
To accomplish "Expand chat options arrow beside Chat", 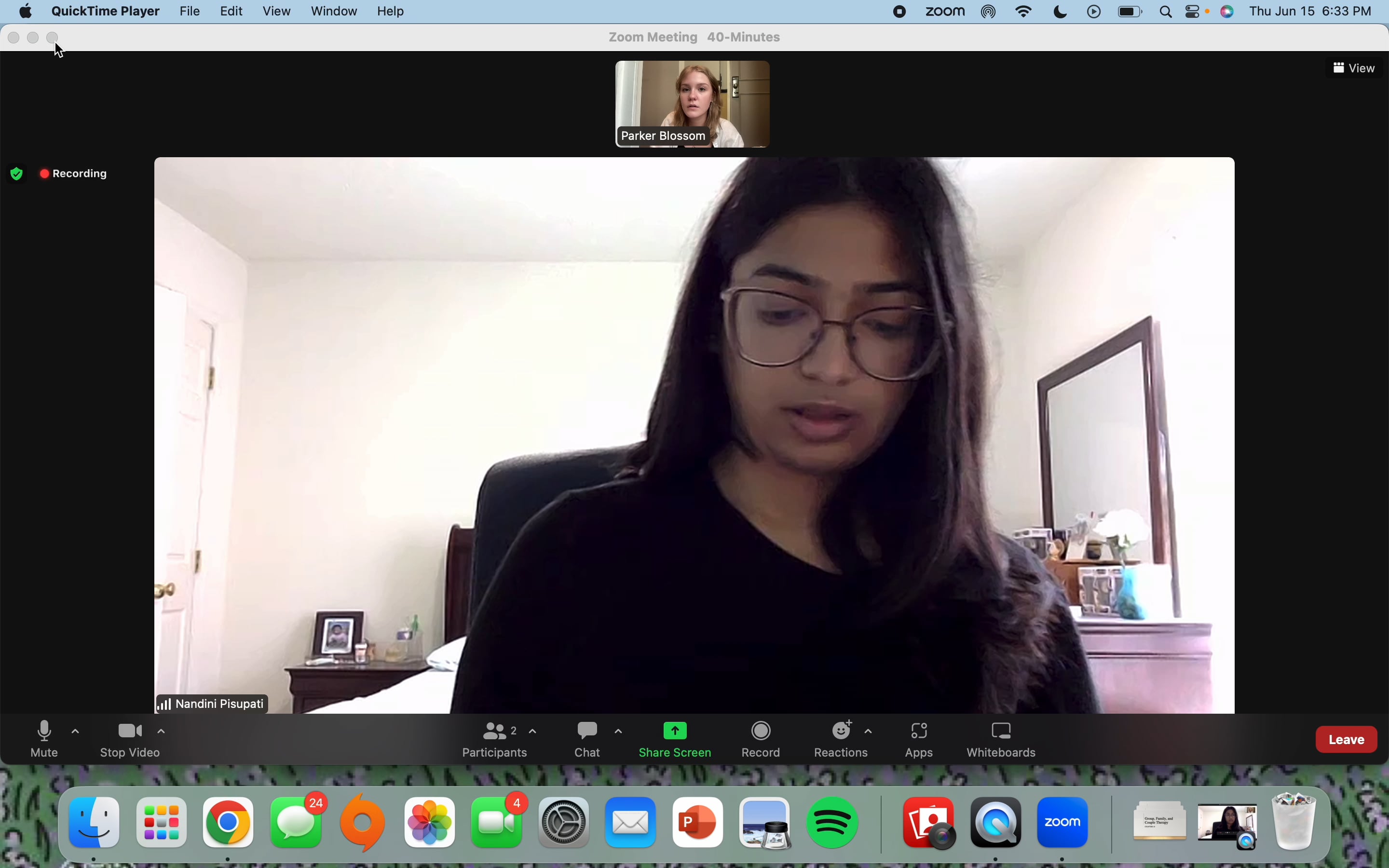I will coord(619,732).
